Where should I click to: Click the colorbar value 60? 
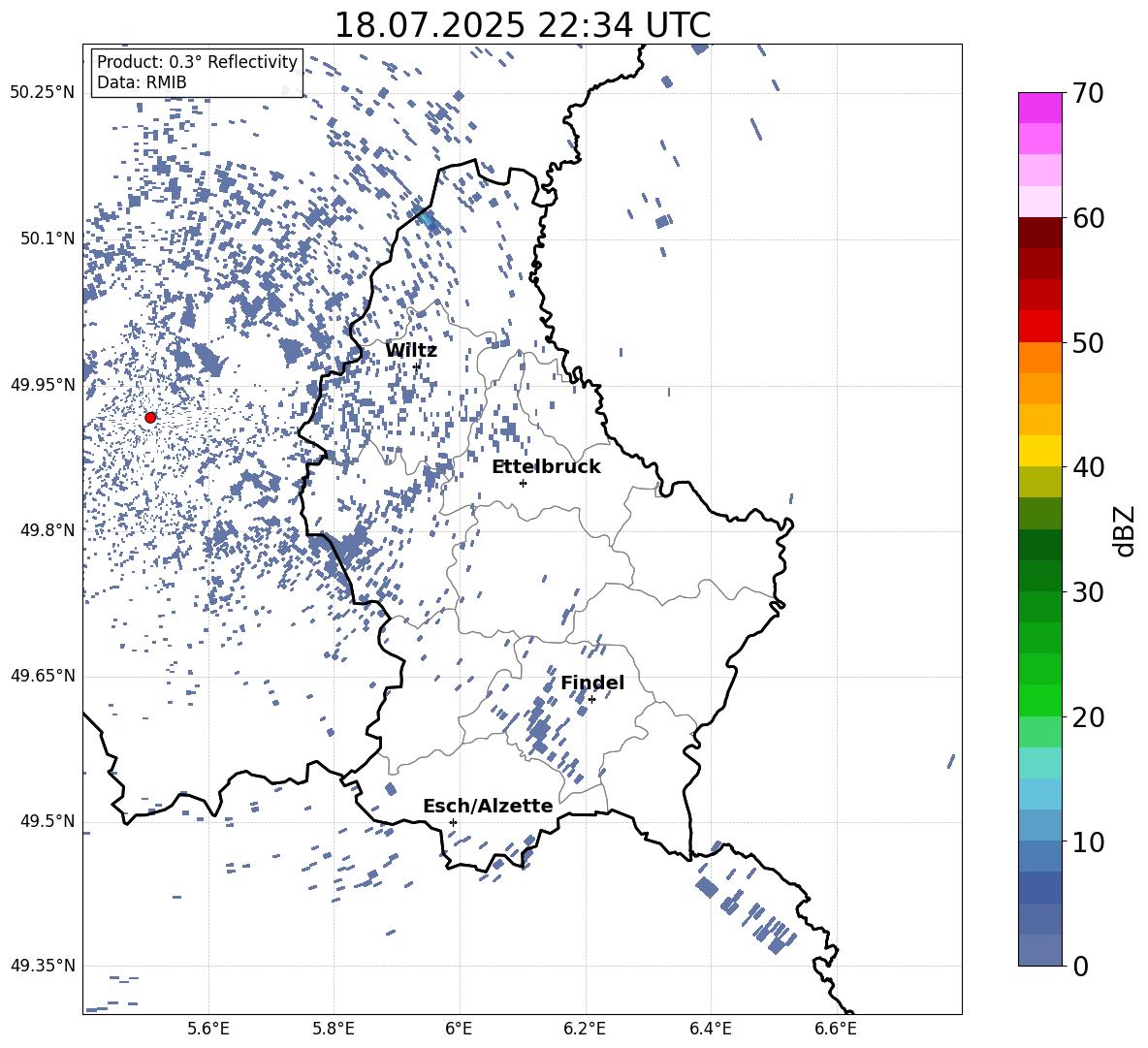(1088, 218)
